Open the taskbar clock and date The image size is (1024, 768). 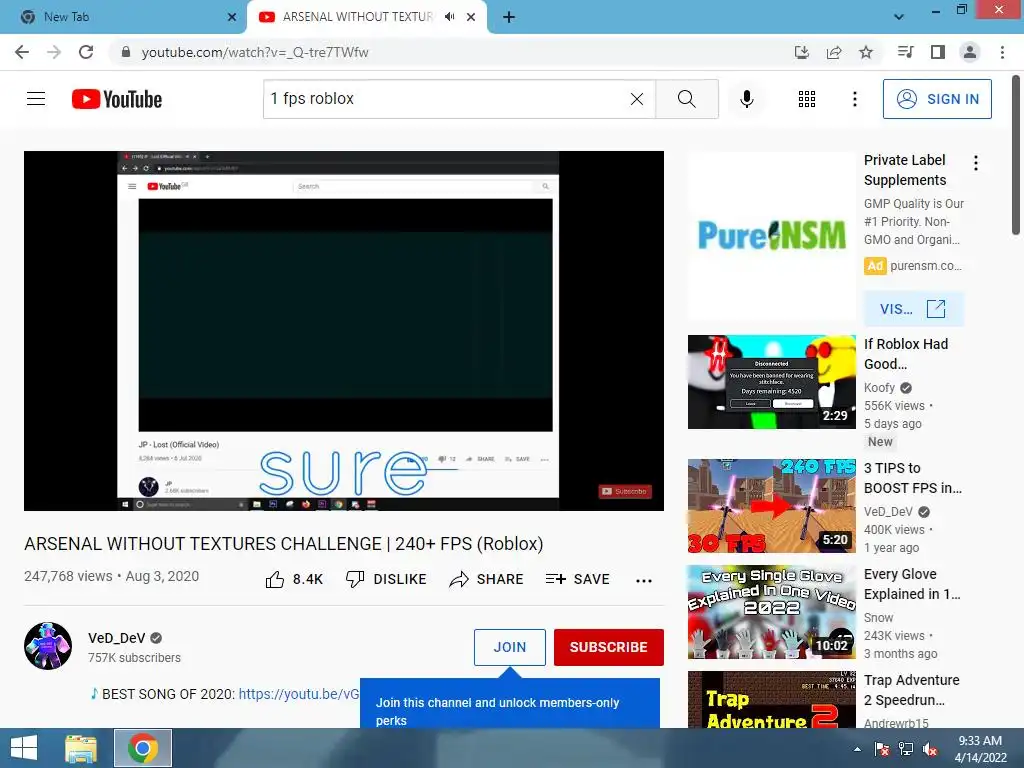[x=980, y=748]
